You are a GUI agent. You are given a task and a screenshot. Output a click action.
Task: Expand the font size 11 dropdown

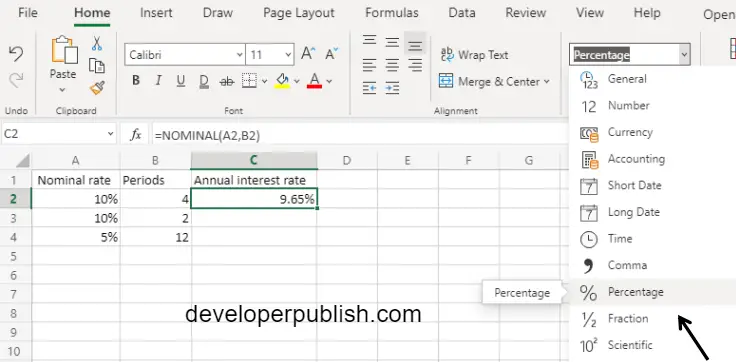coord(288,55)
